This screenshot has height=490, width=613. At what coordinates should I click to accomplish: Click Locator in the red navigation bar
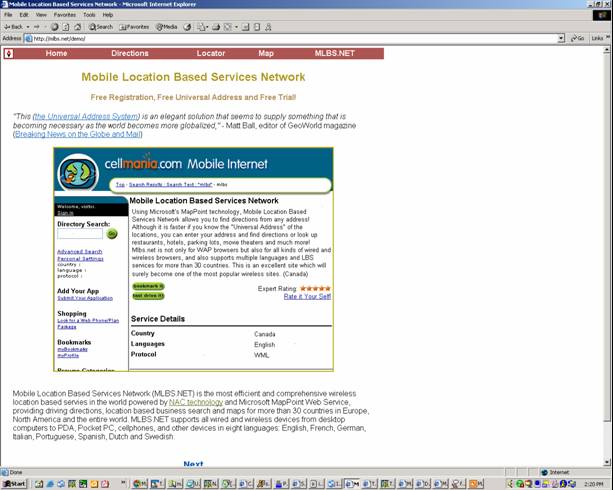[x=211, y=53]
